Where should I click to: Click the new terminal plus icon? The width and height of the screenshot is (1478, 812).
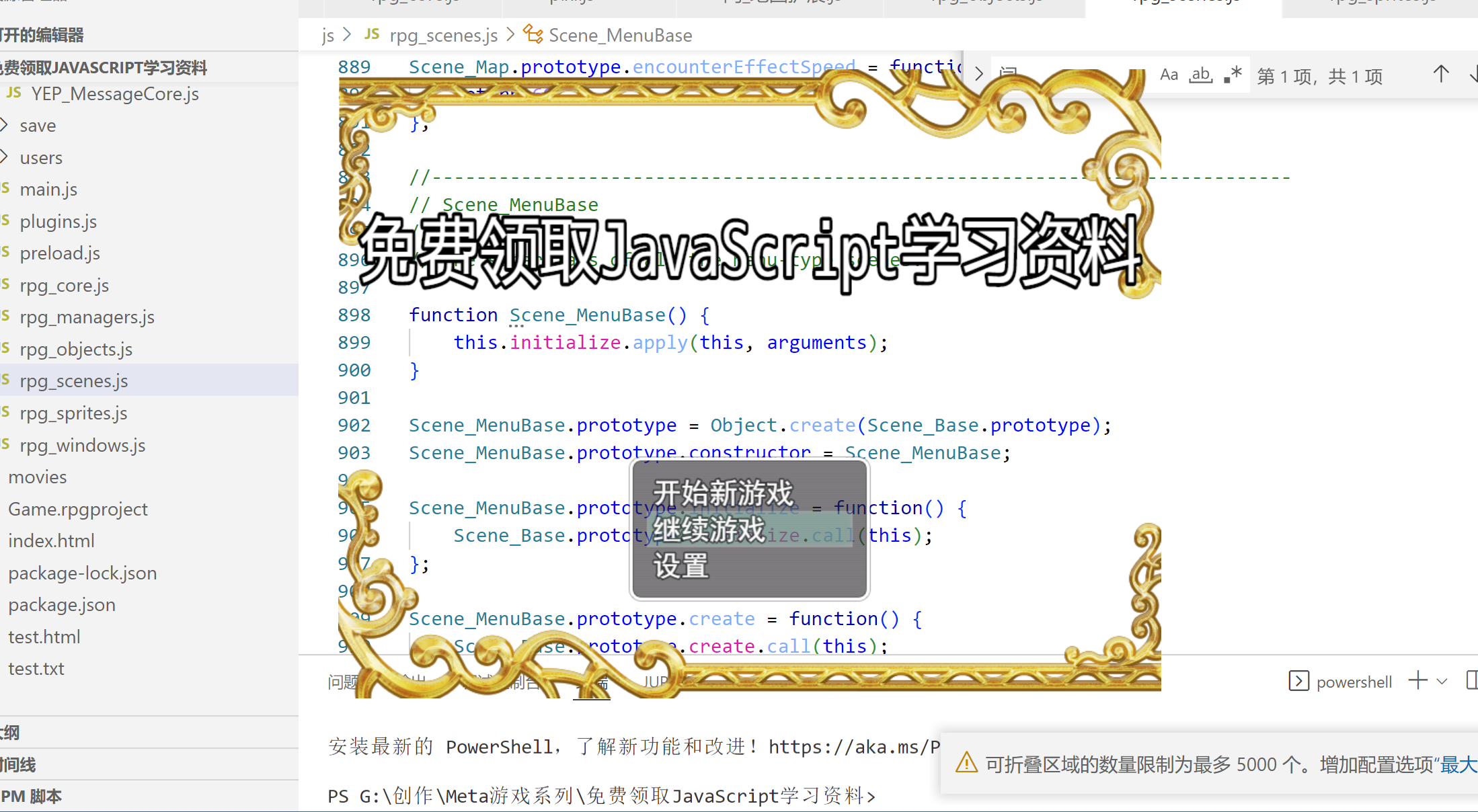[x=1417, y=680]
